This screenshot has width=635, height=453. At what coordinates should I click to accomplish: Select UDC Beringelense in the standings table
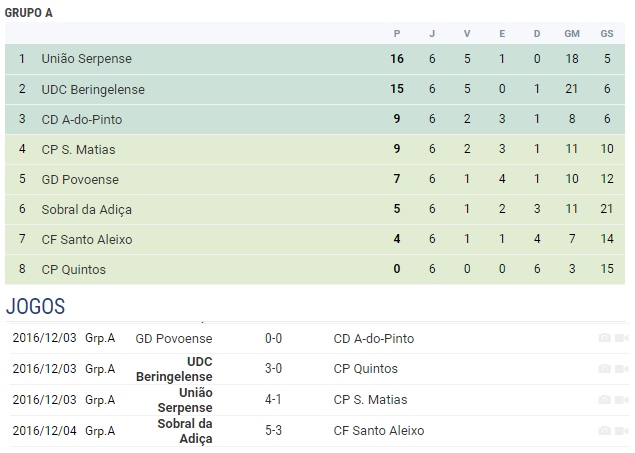pos(93,89)
